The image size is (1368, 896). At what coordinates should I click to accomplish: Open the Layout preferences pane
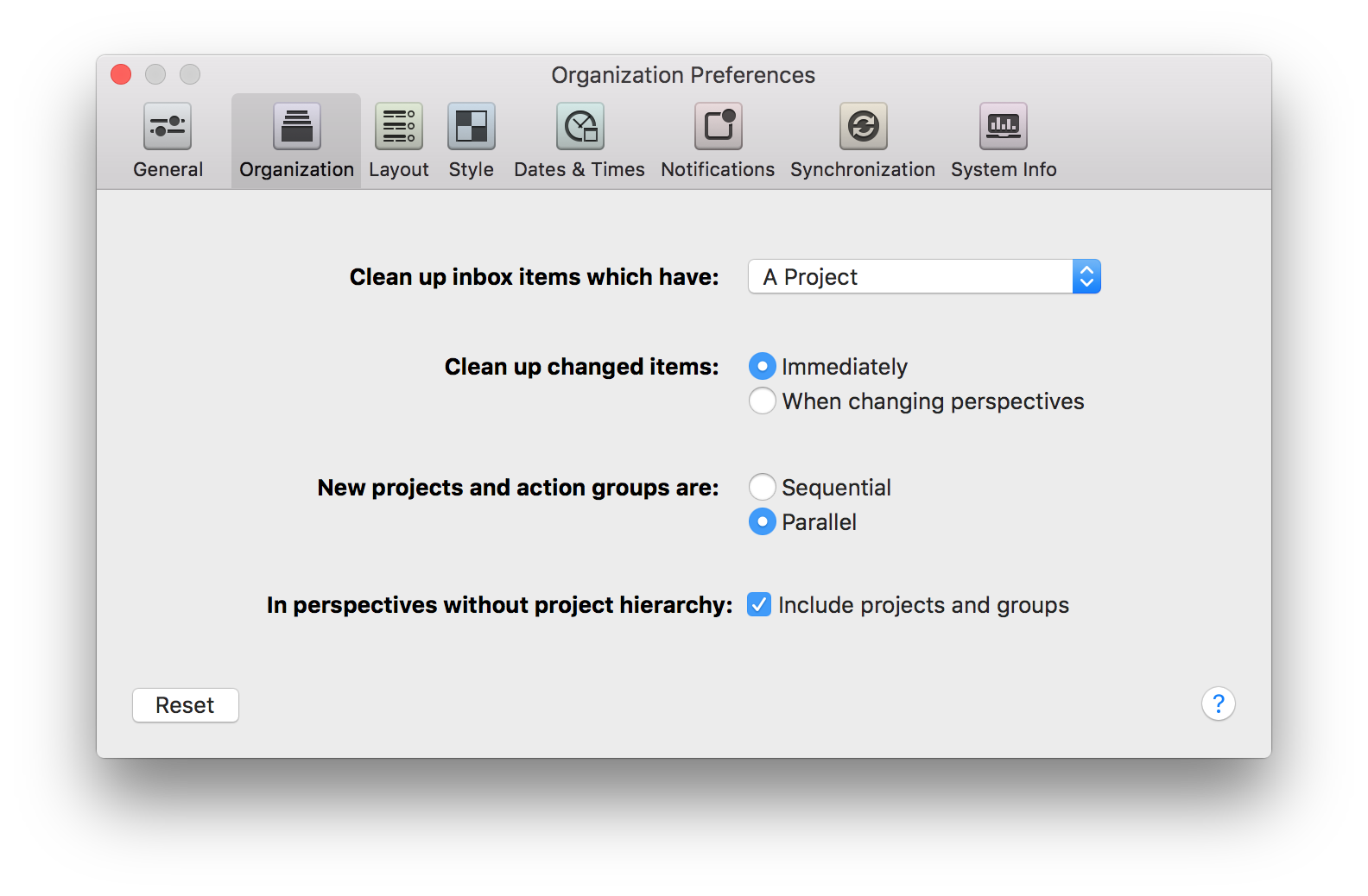398,141
